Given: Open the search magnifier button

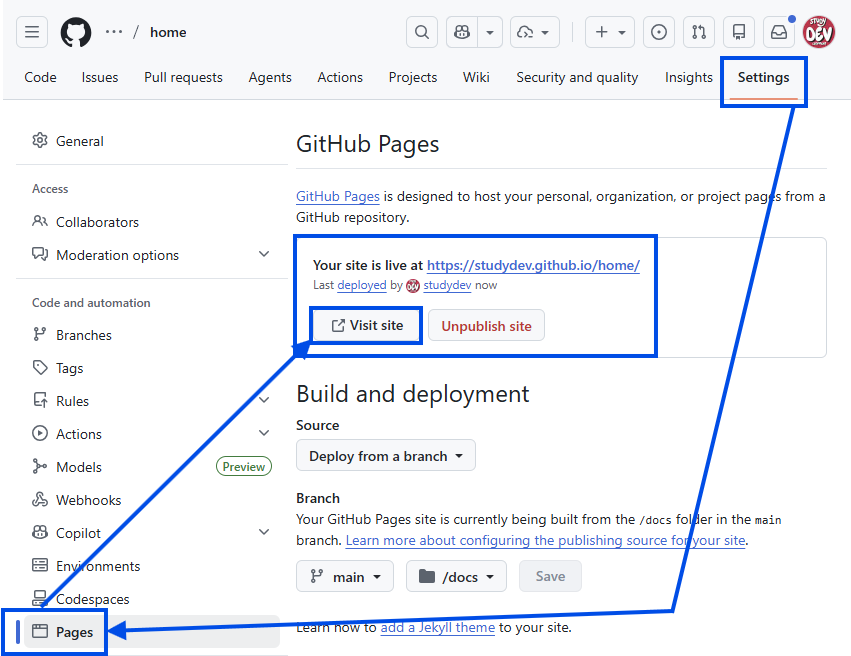Looking at the screenshot, I should click(x=422, y=32).
